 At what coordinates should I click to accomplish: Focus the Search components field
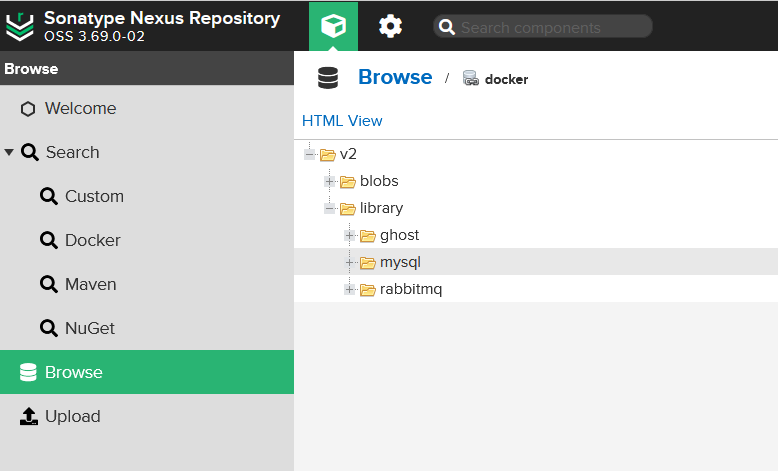[552, 27]
